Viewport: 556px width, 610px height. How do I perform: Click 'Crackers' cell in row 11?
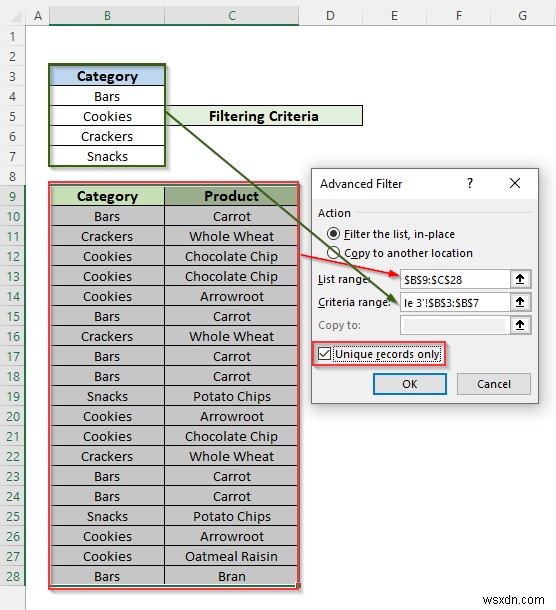[x=107, y=236]
